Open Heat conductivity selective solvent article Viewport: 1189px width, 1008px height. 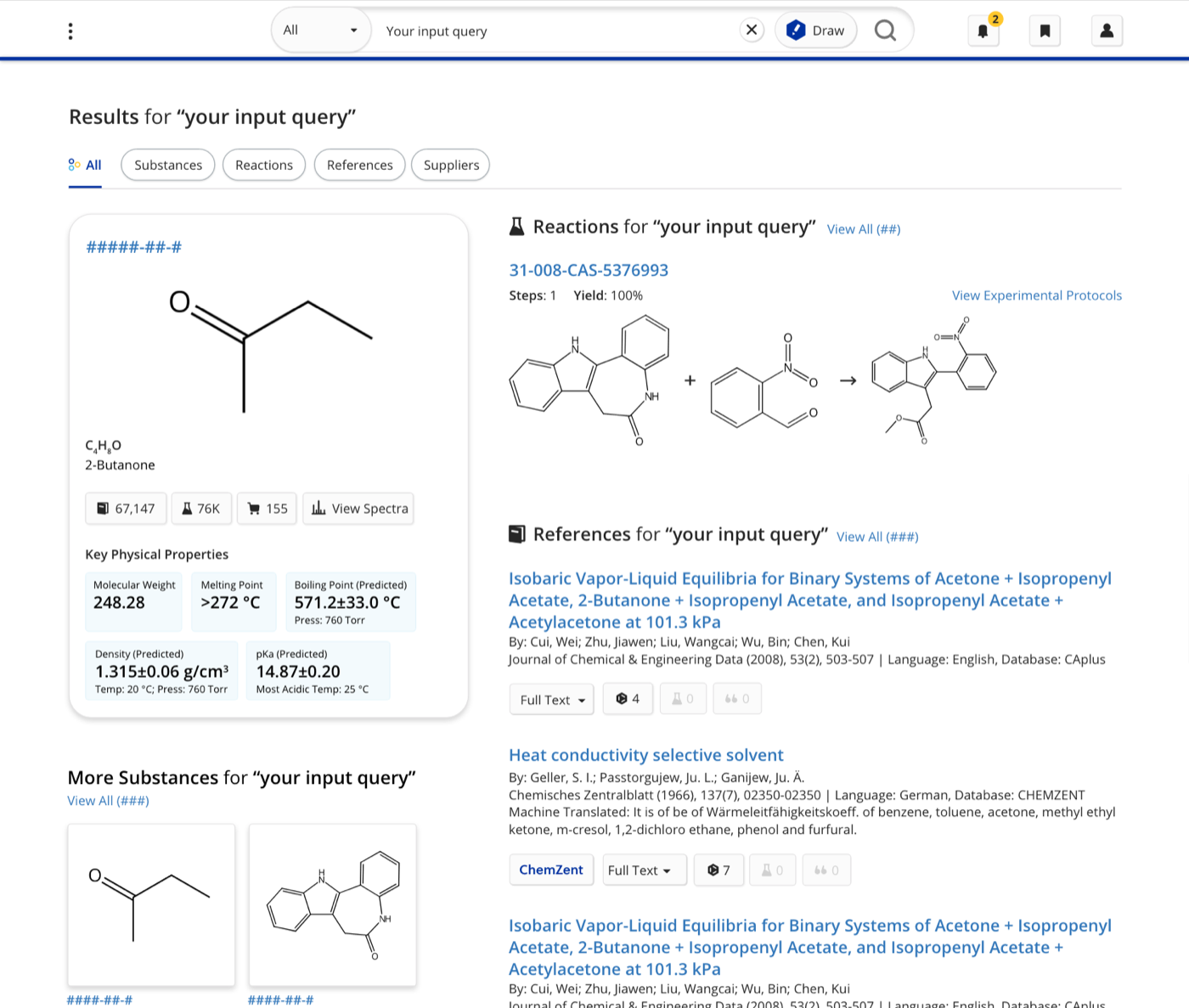[646, 755]
